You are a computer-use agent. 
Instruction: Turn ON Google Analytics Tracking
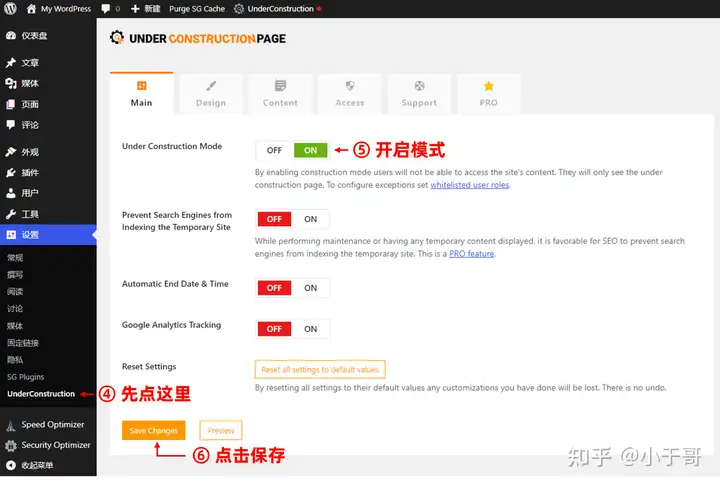[310, 329]
